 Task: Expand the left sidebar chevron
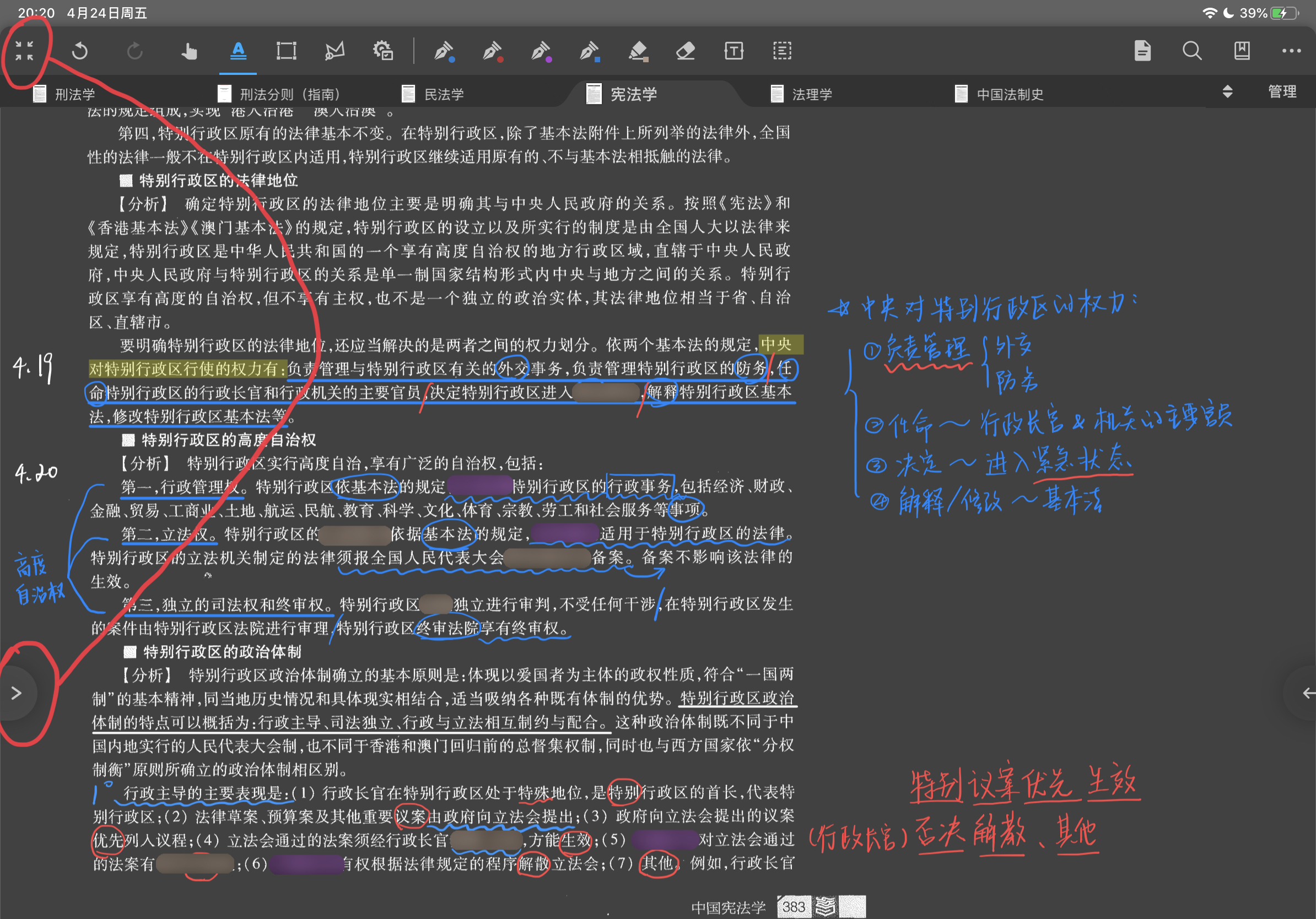[17, 693]
